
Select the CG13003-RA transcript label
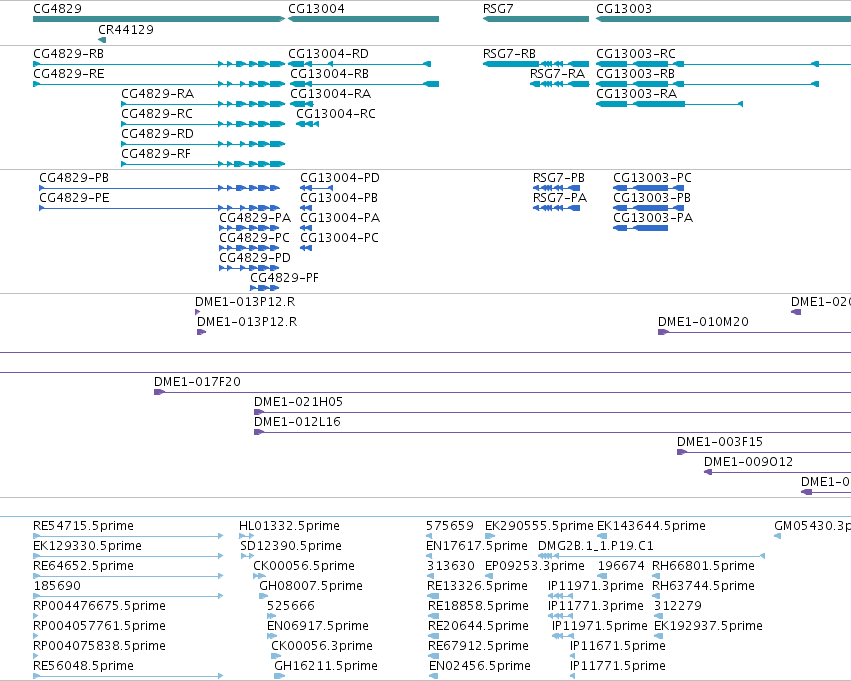point(637,94)
